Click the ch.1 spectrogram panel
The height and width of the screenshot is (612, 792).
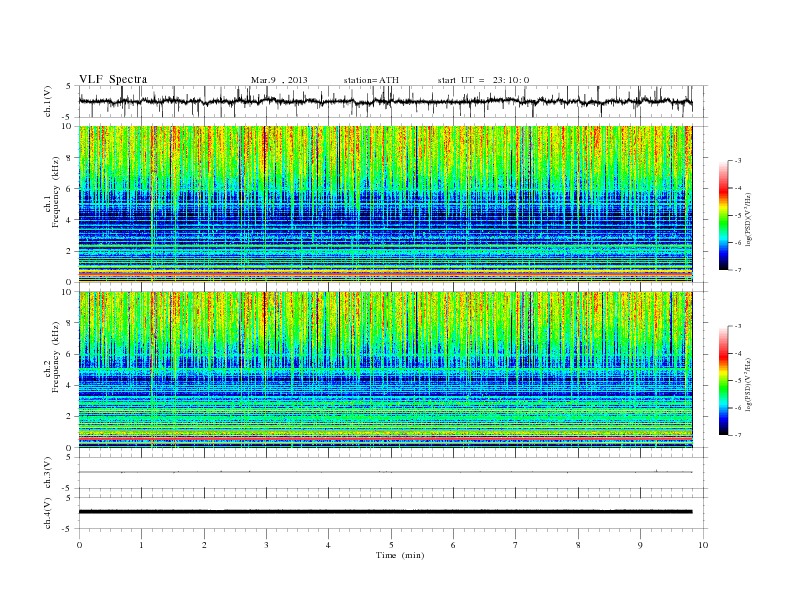coord(385,204)
